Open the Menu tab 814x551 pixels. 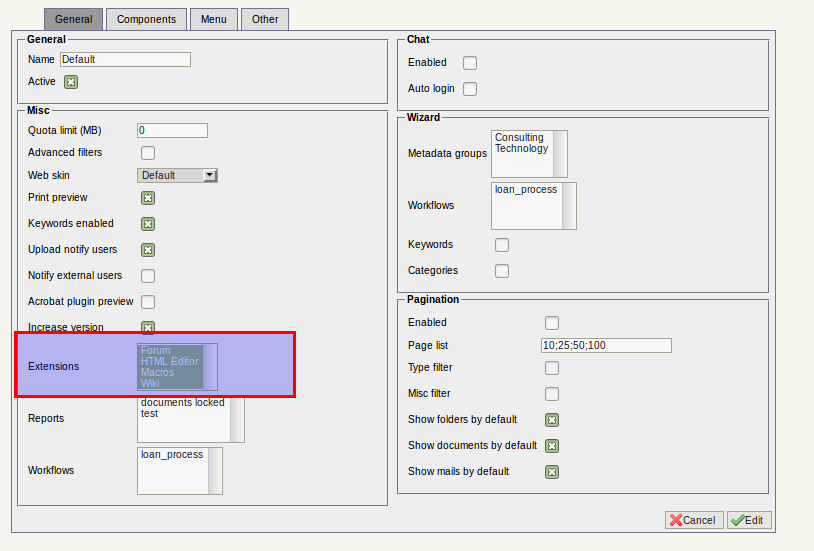click(213, 19)
